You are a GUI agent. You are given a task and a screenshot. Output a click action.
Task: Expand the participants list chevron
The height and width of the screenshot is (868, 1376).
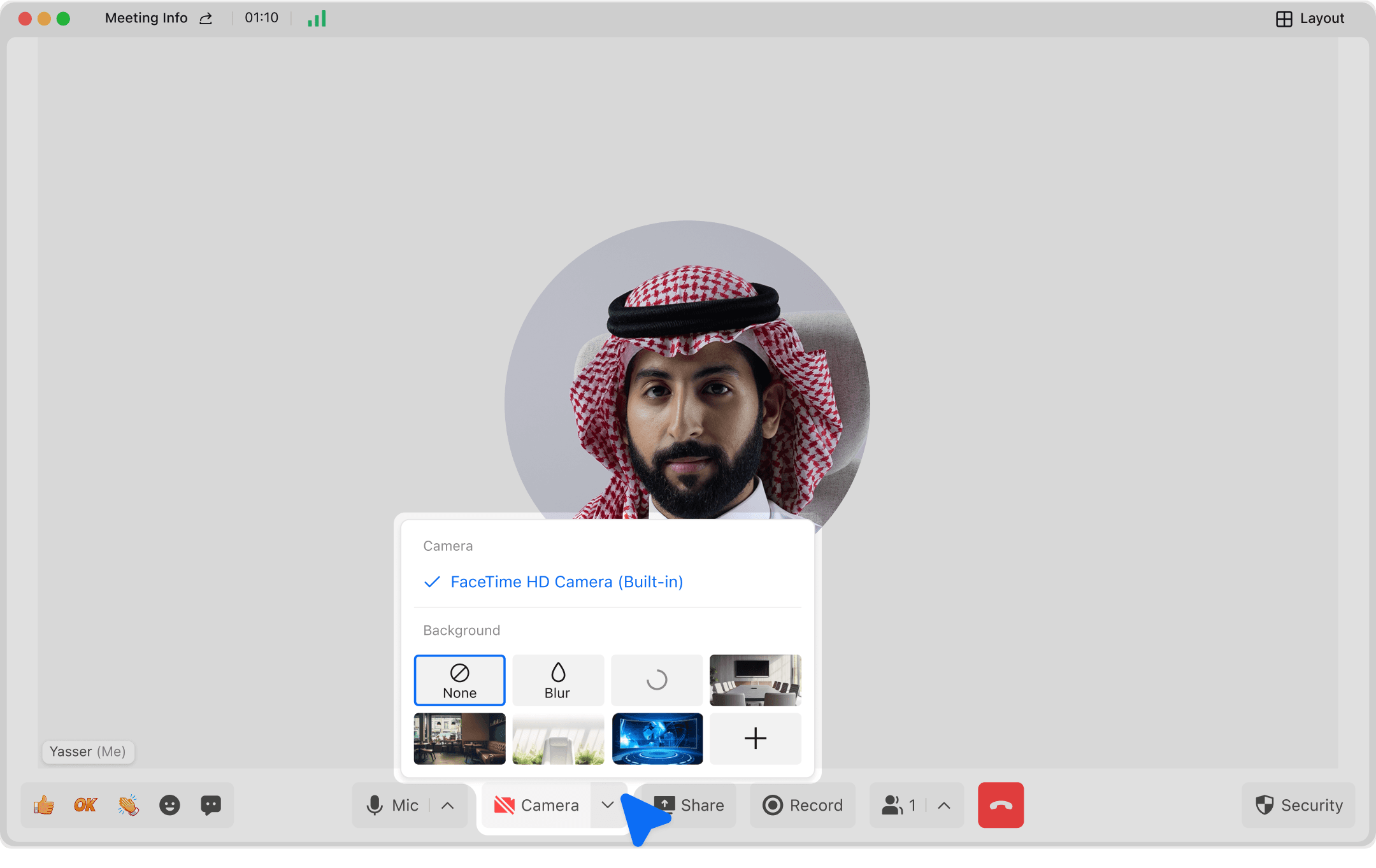(944, 806)
